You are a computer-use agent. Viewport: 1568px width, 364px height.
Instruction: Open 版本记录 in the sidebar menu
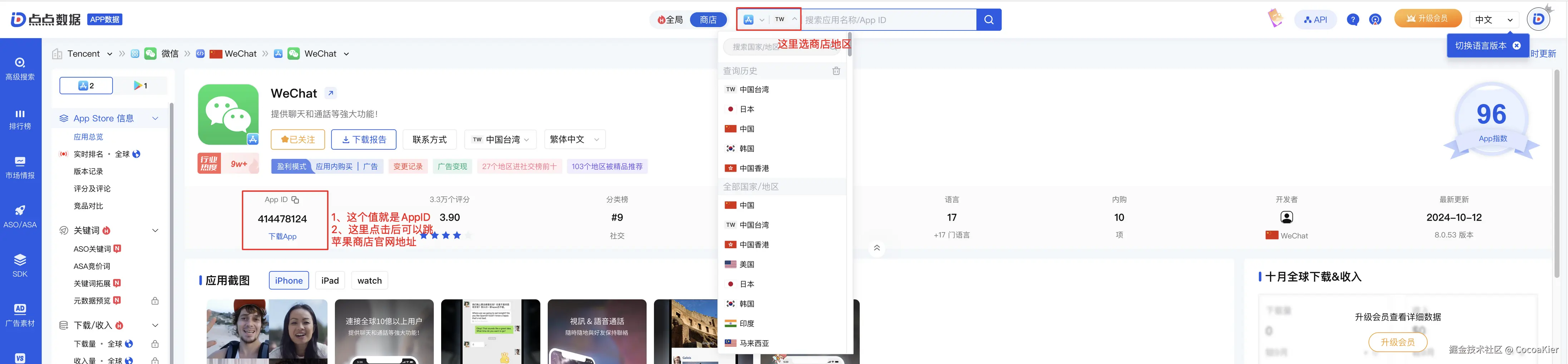pos(88,171)
